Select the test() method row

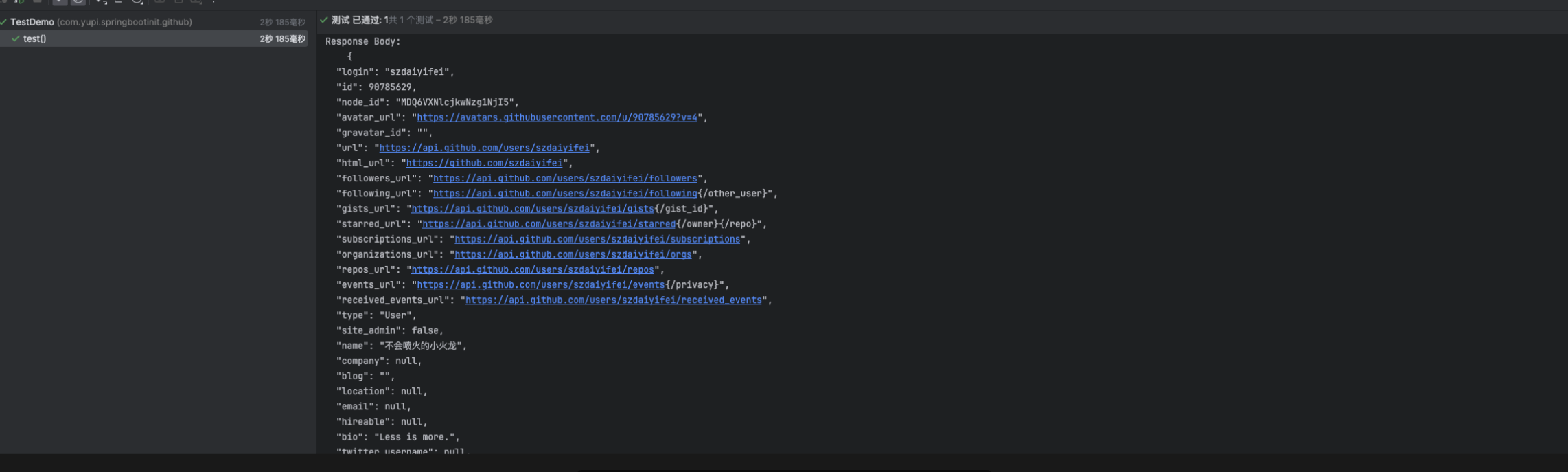[154, 38]
